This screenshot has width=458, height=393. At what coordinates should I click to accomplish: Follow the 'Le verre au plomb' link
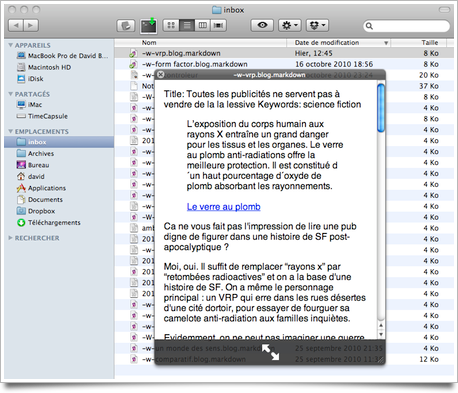(x=223, y=207)
